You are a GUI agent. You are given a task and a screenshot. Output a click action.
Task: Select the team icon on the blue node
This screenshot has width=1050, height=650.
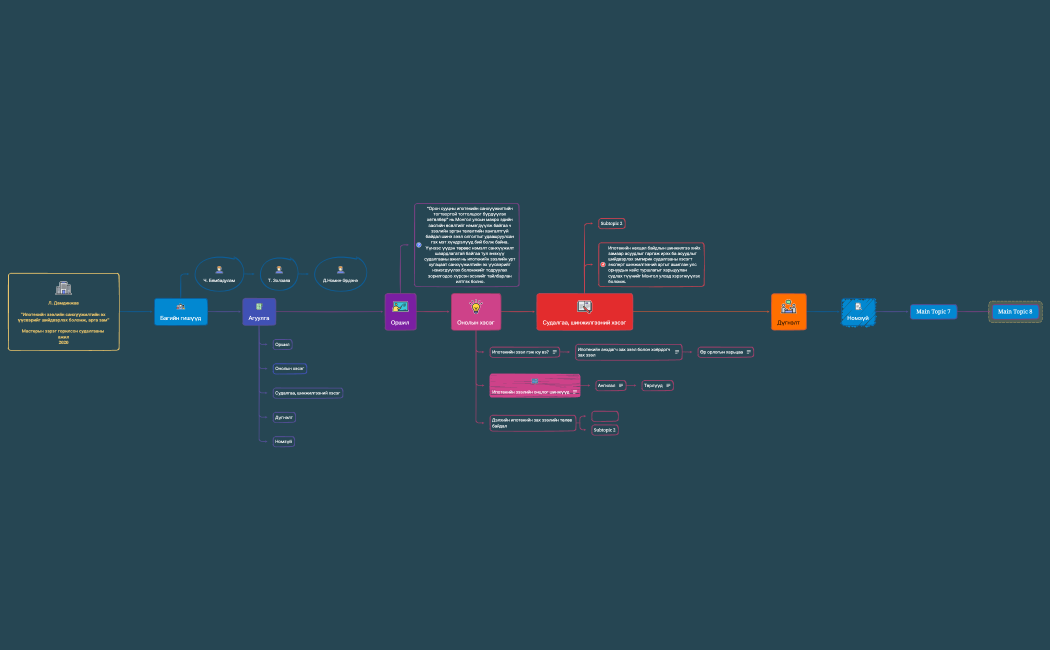click(181, 306)
